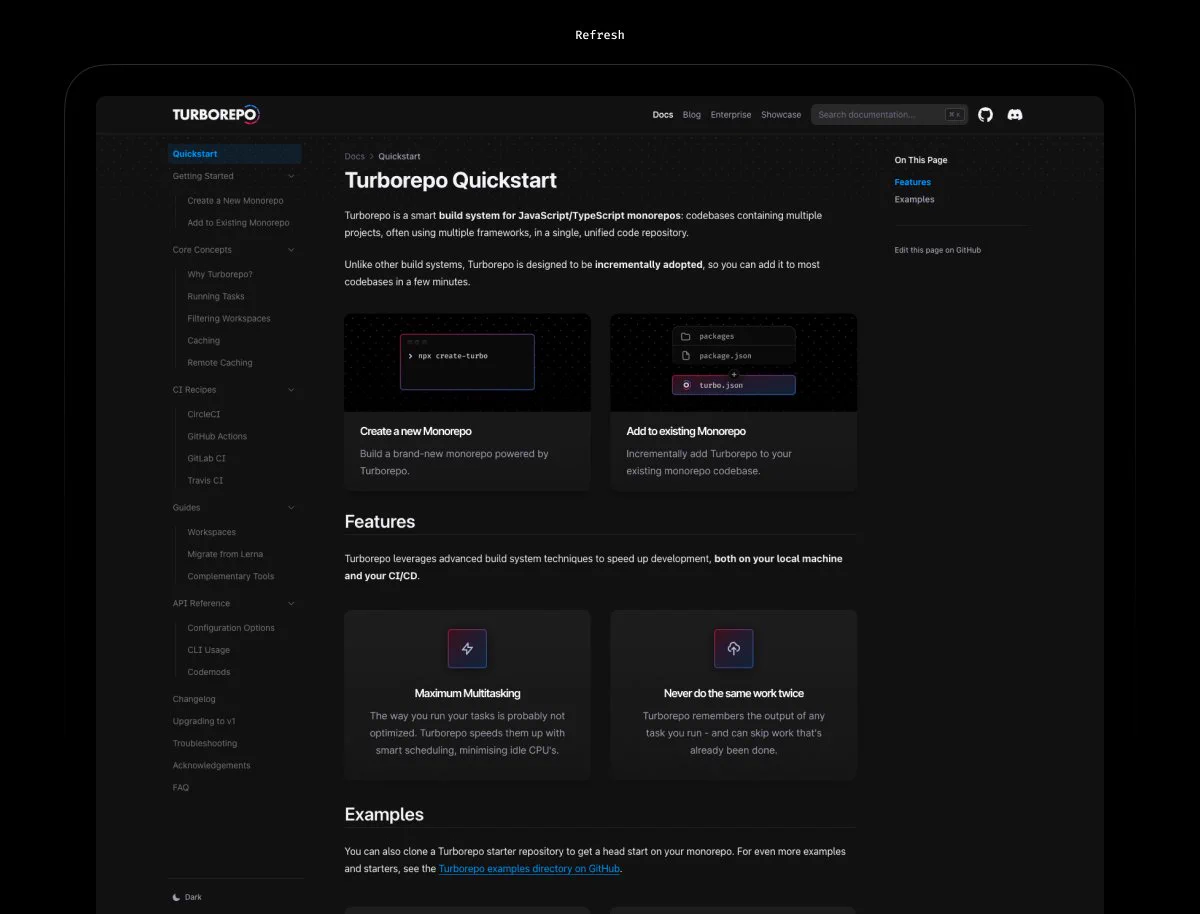Open the GitLab CI recipe
The width and height of the screenshot is (1200, 914).
[206, 459]
